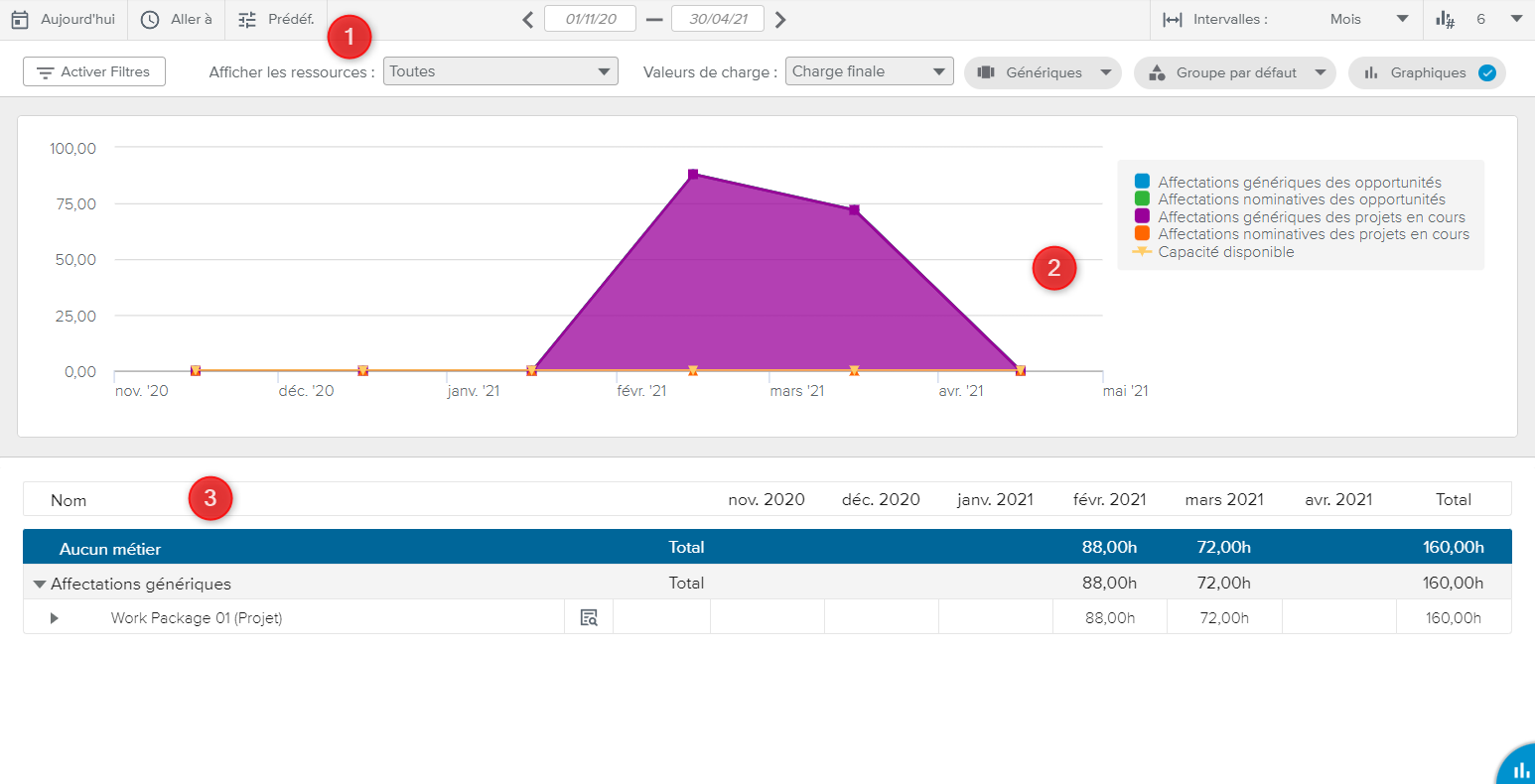
Task: Click the Activer Filtres button
Action: (94, 72)
